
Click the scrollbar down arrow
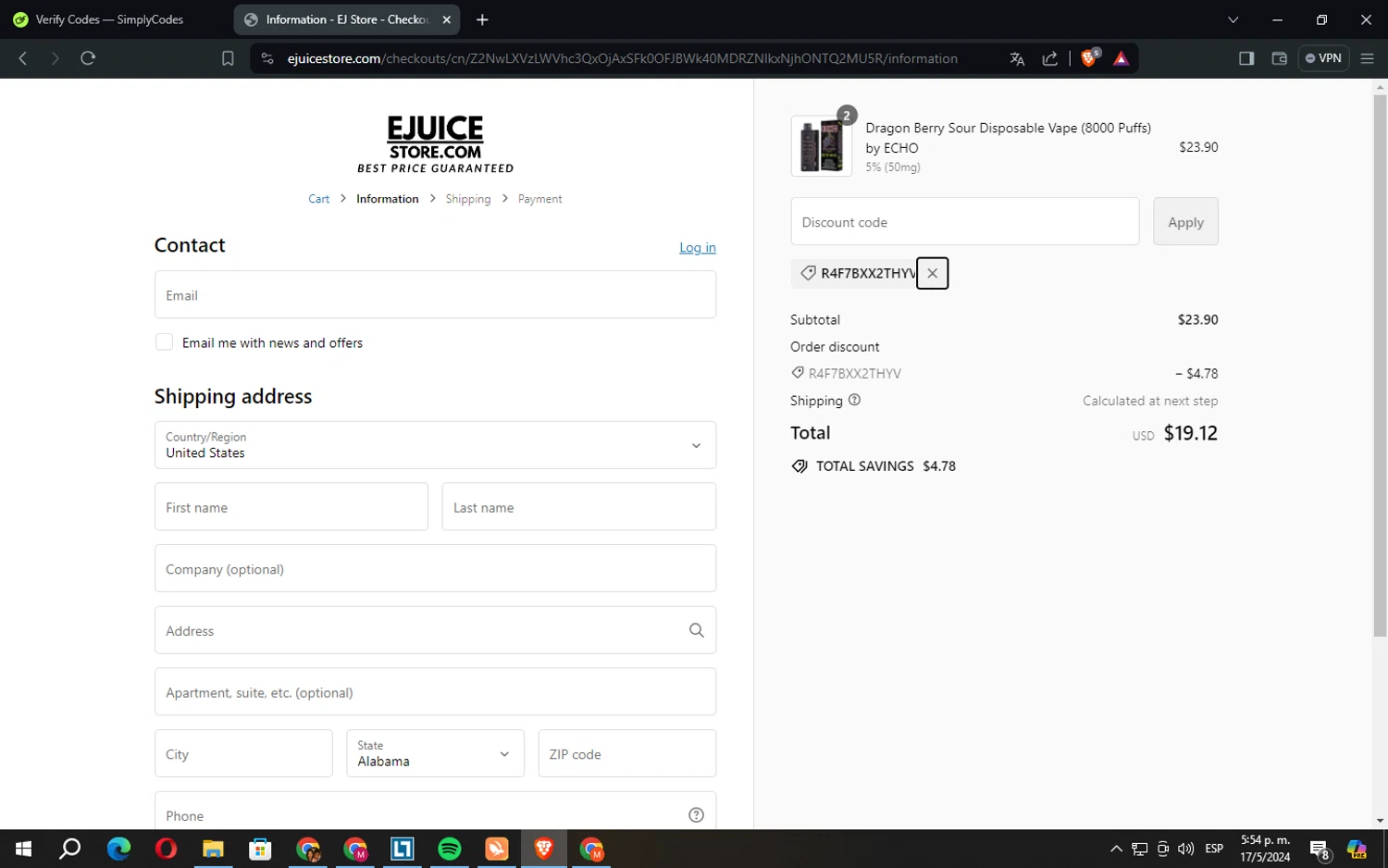(1380, 821)
